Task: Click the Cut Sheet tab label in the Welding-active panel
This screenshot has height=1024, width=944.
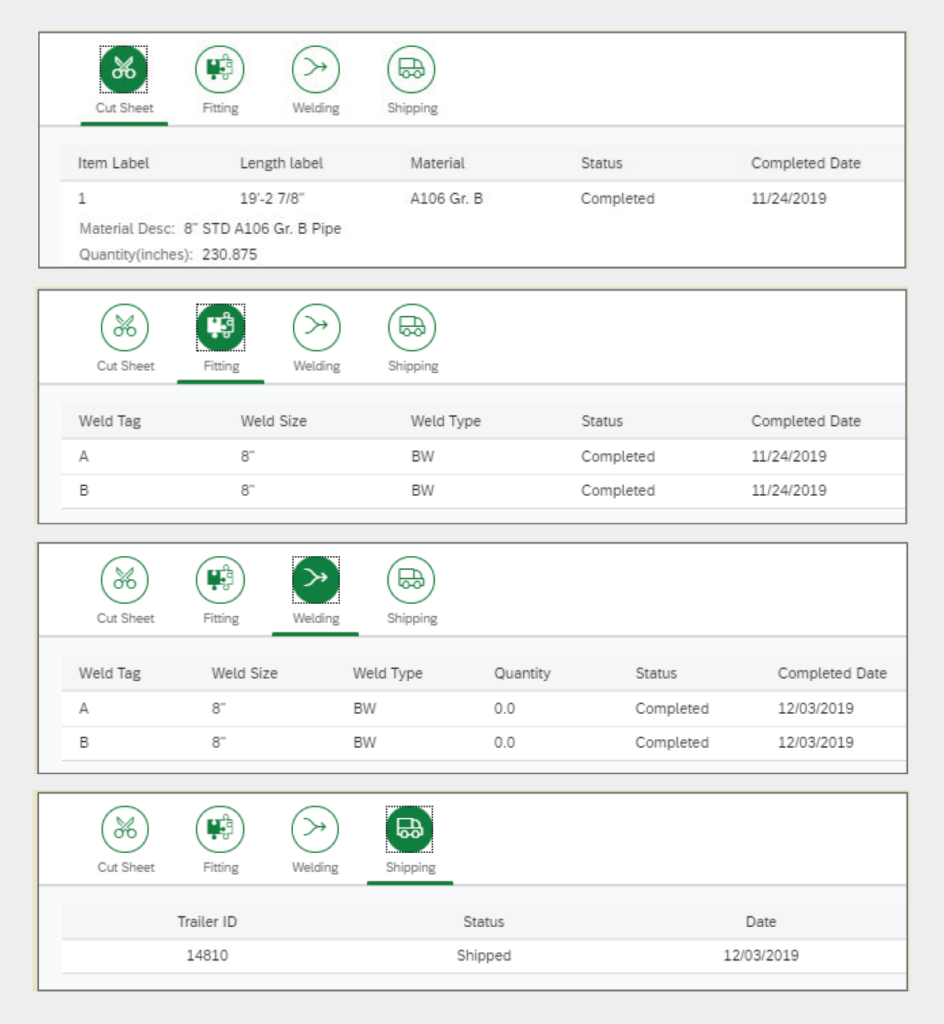Action: (x=125, y=618)
